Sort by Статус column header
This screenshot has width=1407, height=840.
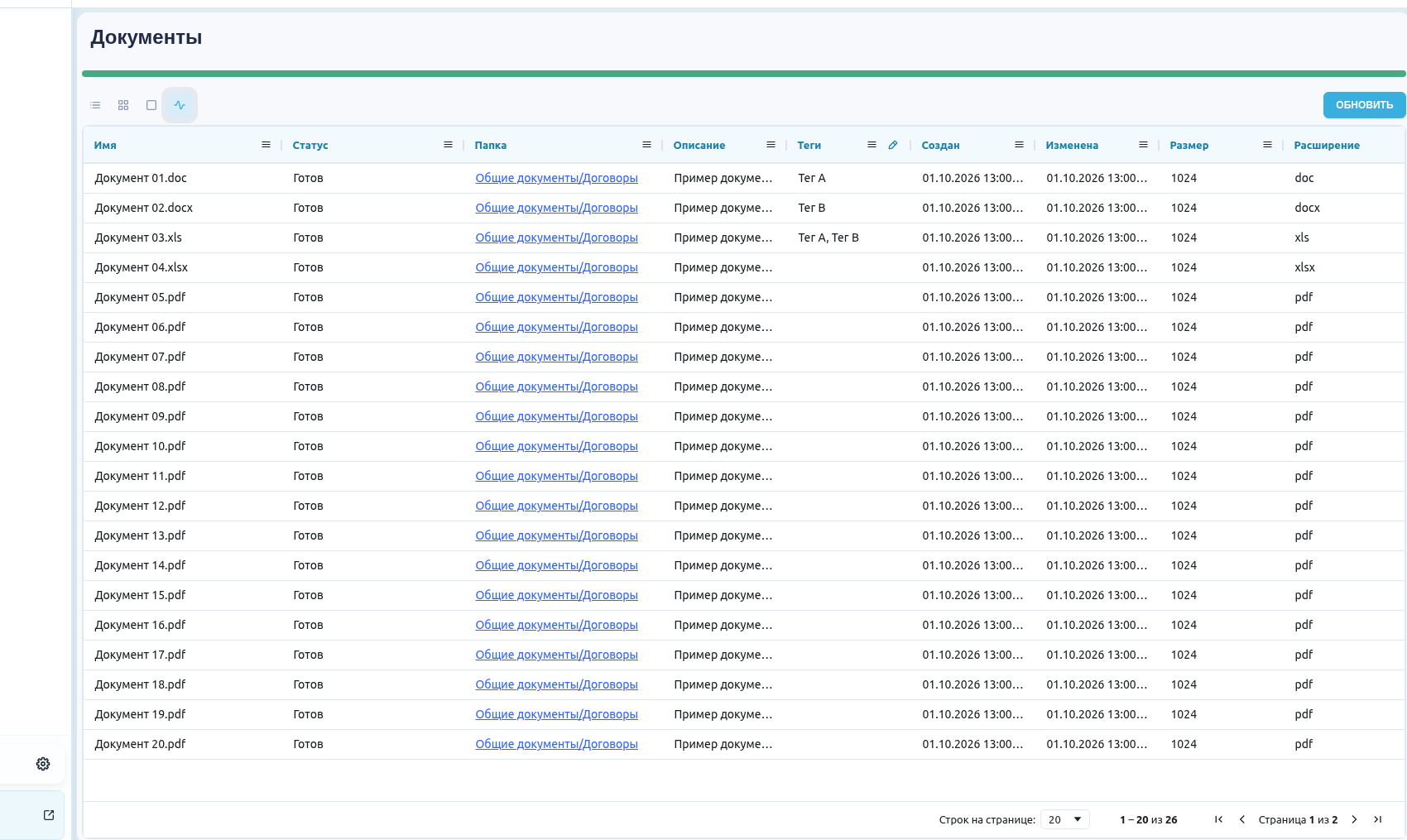(310, 145)
